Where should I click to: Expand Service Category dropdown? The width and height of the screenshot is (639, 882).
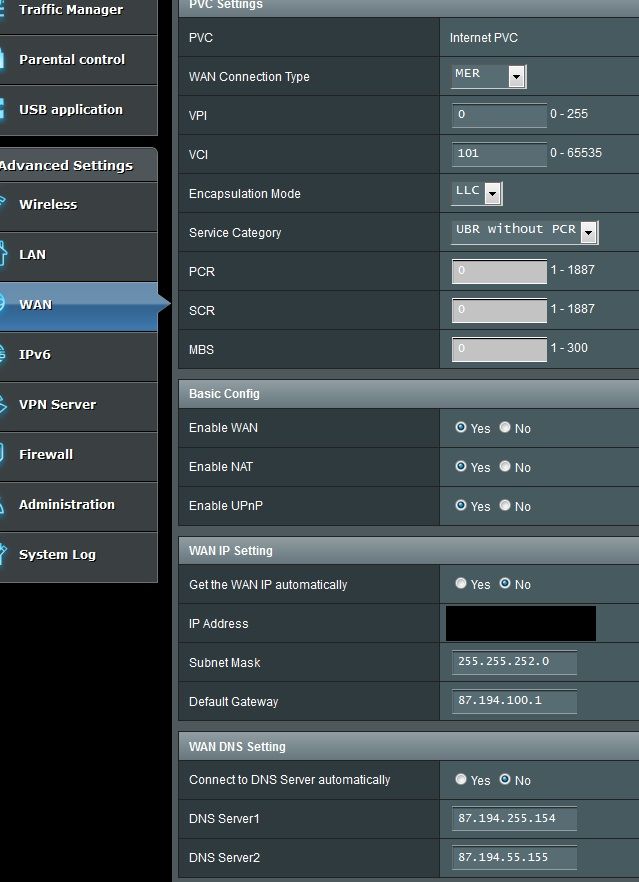[x=524, y=232]
